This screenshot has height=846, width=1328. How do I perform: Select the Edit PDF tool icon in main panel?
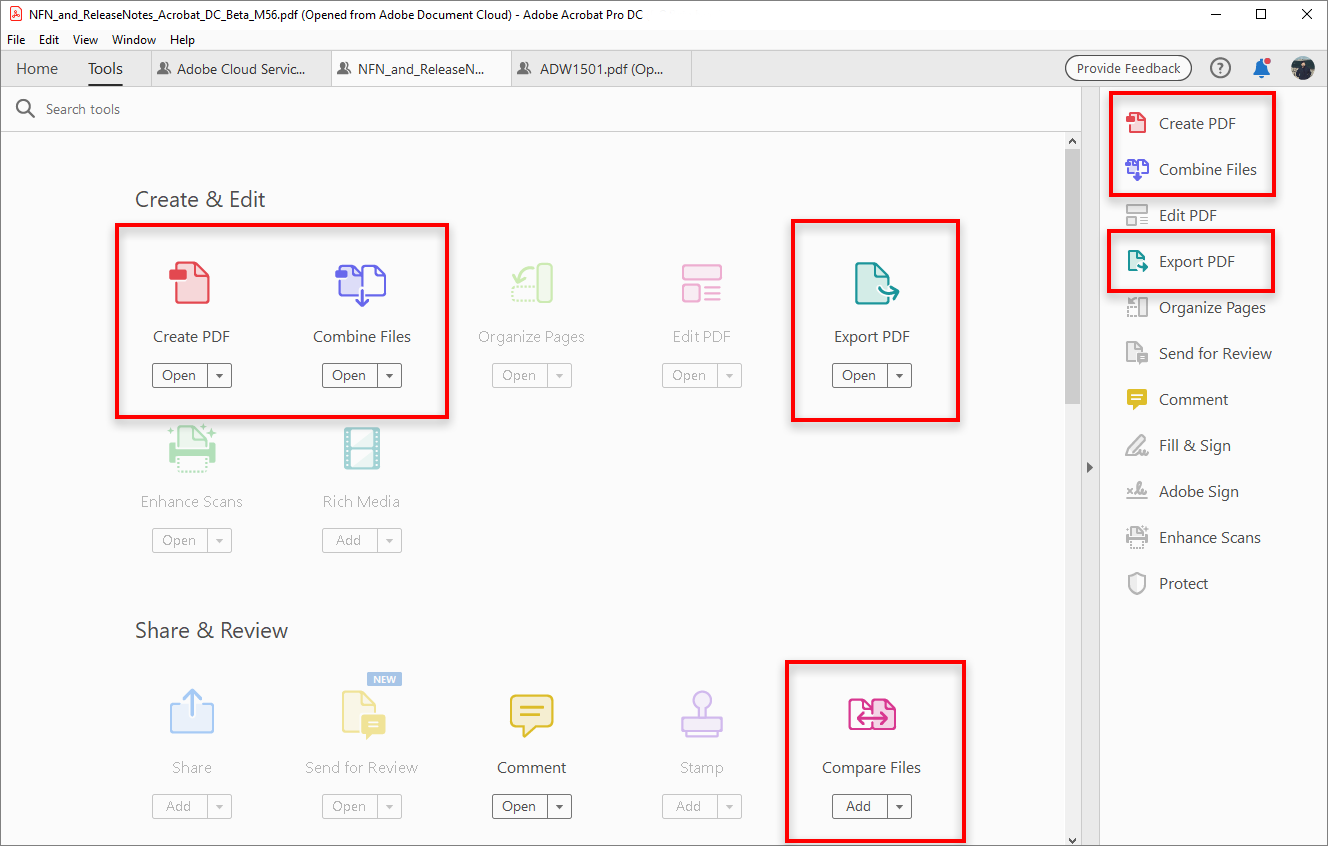coord(701,283)
